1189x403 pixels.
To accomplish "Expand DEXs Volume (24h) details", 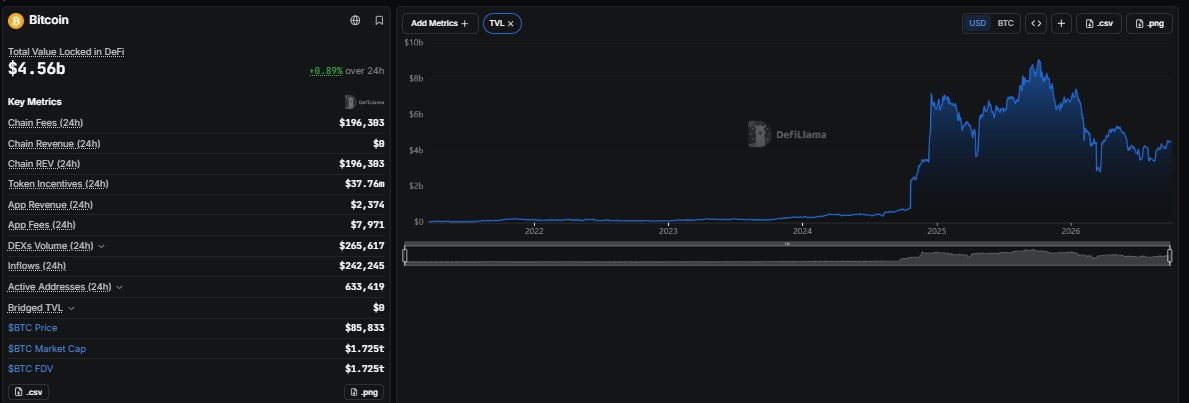I will coord(102,246).
